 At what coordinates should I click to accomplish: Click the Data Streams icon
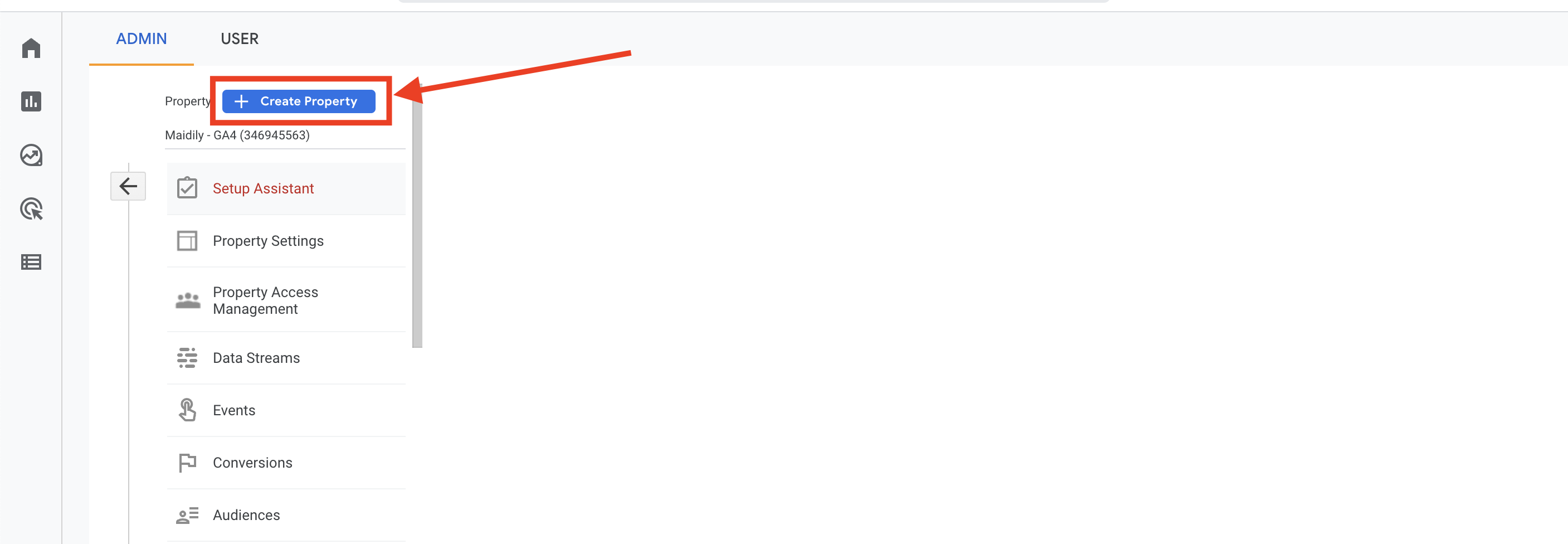[187, 358]
